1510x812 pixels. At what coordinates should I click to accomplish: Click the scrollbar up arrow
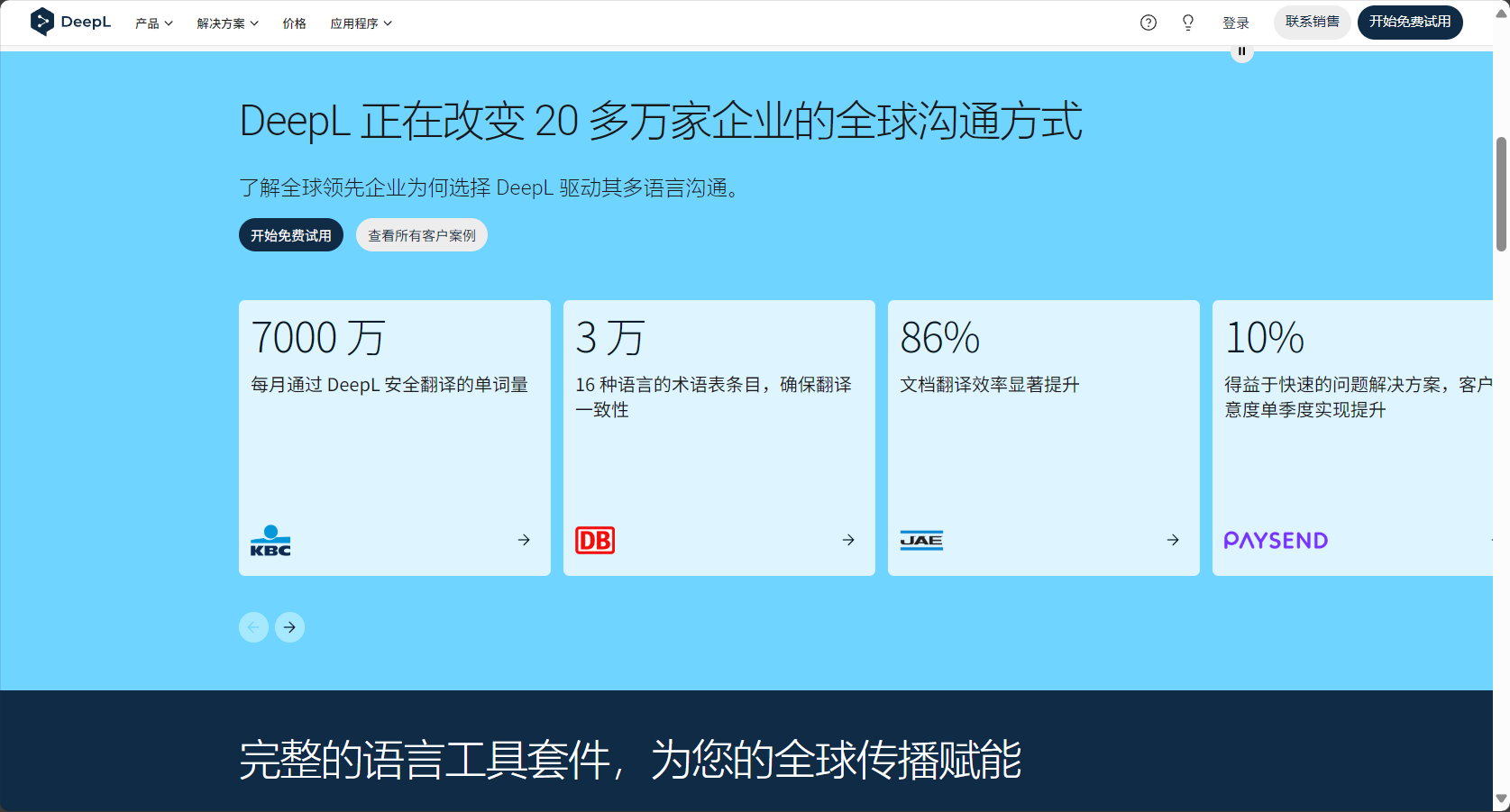pos(1501,13)
